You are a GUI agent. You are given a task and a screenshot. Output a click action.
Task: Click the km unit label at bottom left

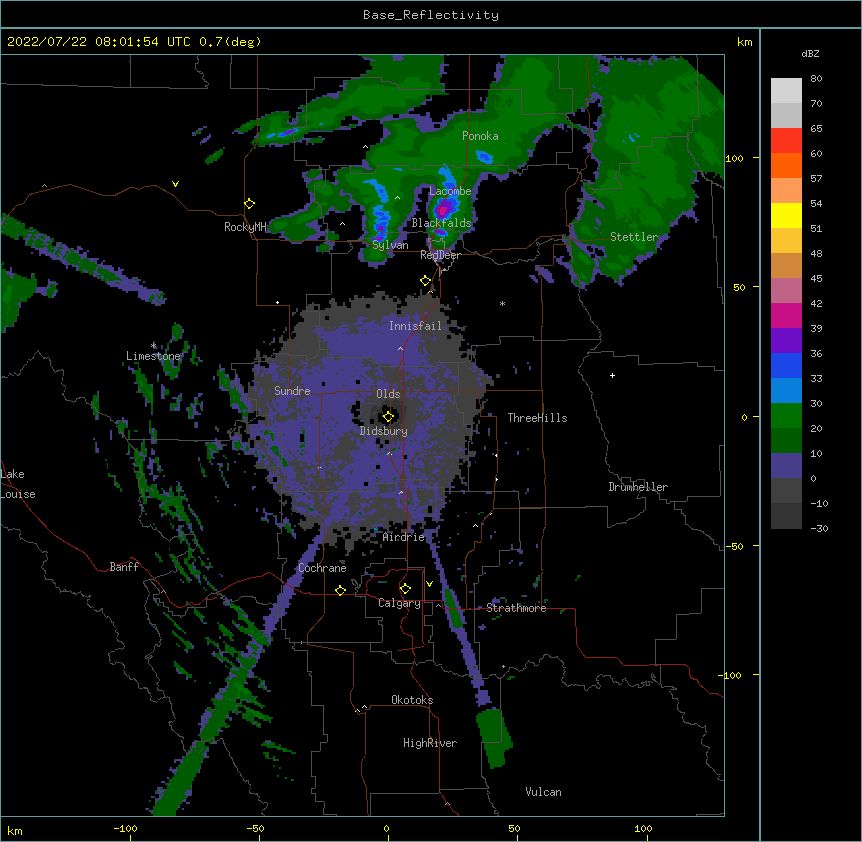click(x=15, y=830)
